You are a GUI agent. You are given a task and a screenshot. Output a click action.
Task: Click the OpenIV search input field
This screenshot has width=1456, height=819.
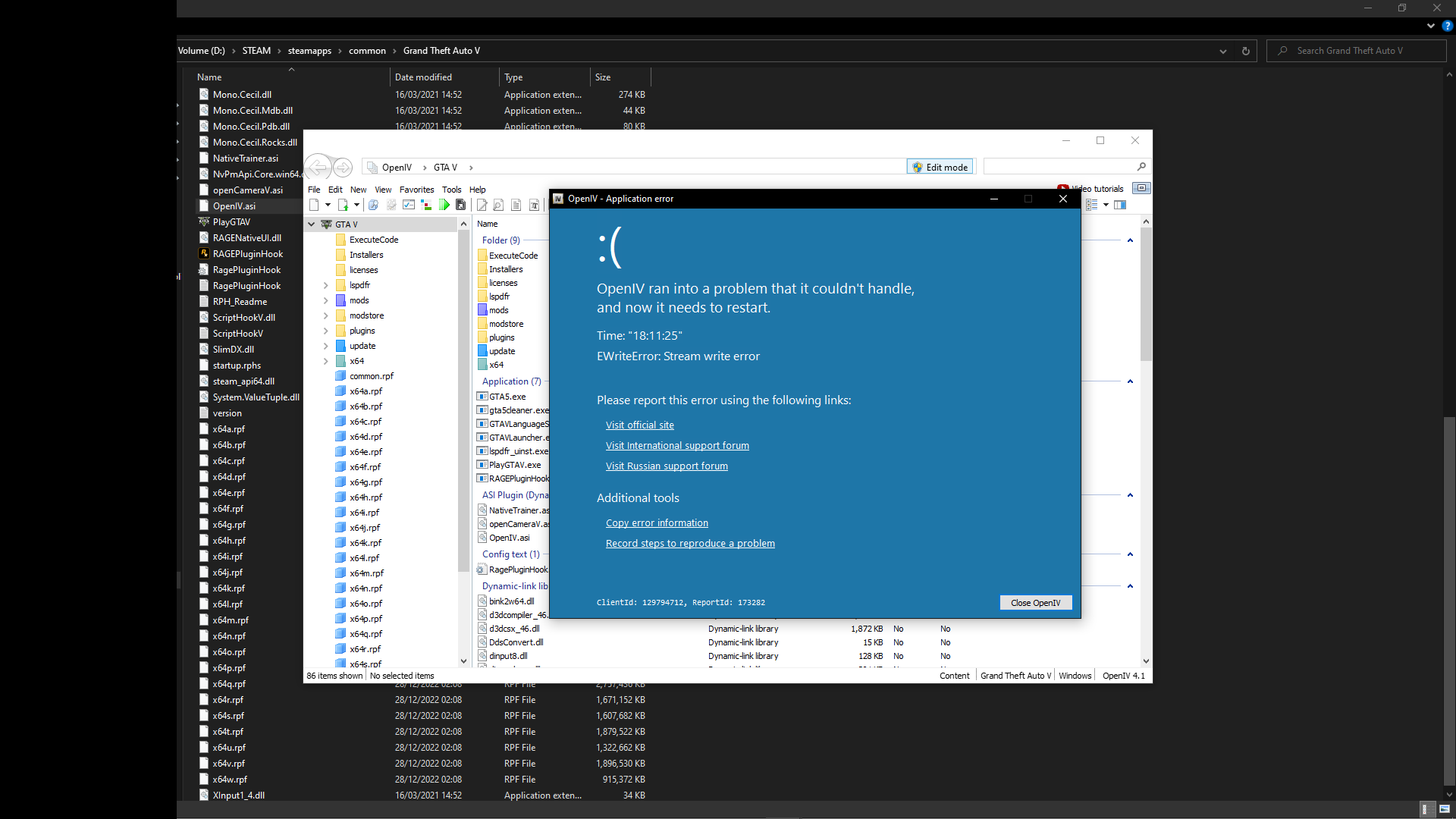tap(1060, 167)
